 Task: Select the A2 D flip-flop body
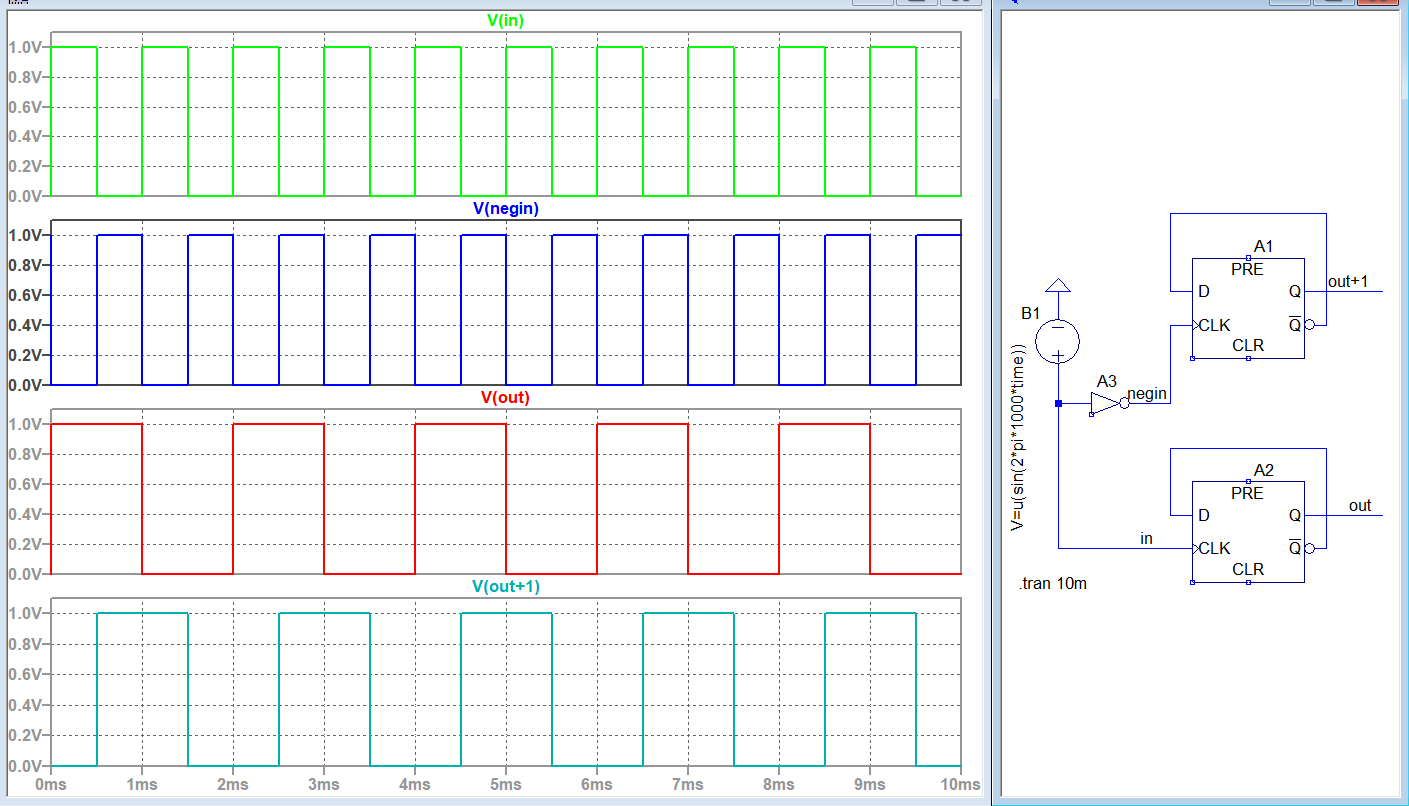[1247, 532]
